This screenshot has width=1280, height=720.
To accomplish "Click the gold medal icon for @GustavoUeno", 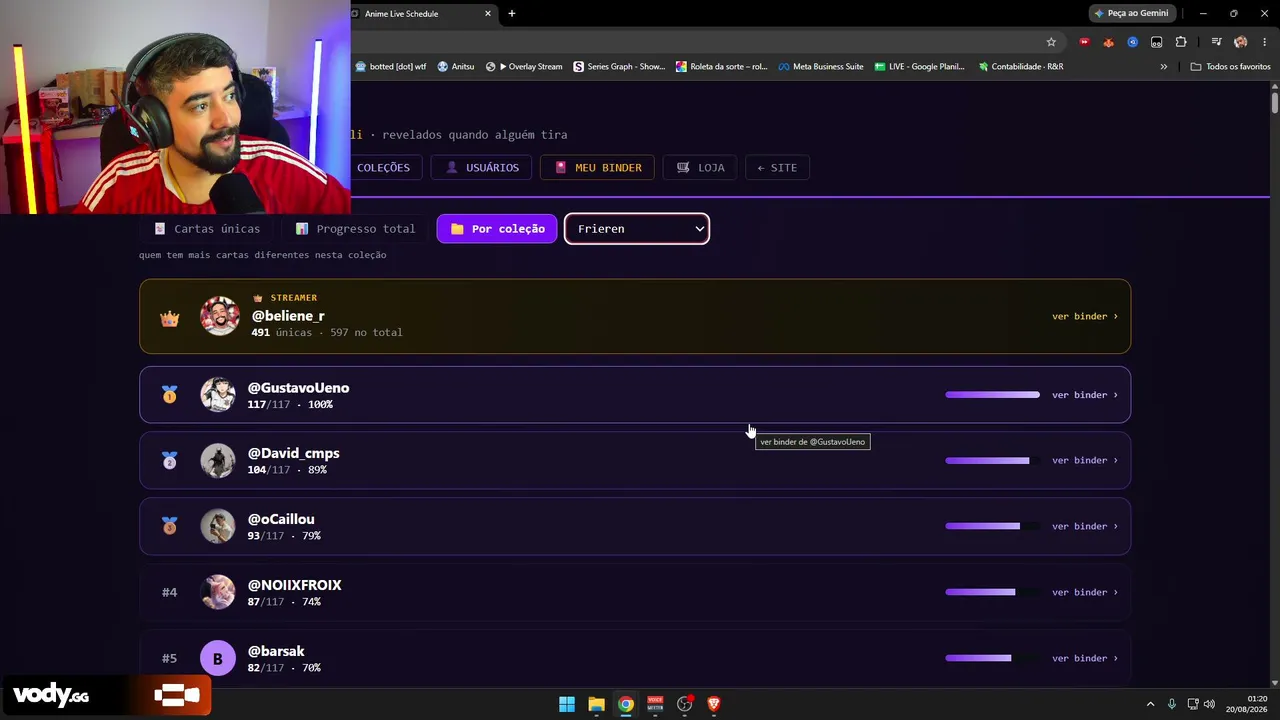I will coord(169,395).
